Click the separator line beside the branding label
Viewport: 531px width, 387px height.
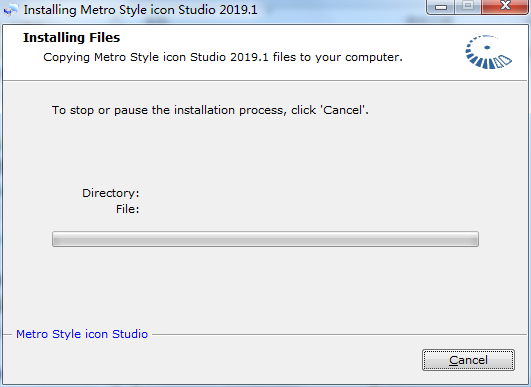339,335
